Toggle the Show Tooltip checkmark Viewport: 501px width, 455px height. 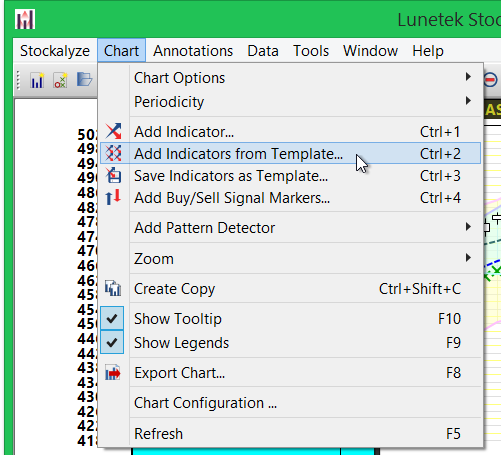tap(112, 318)
